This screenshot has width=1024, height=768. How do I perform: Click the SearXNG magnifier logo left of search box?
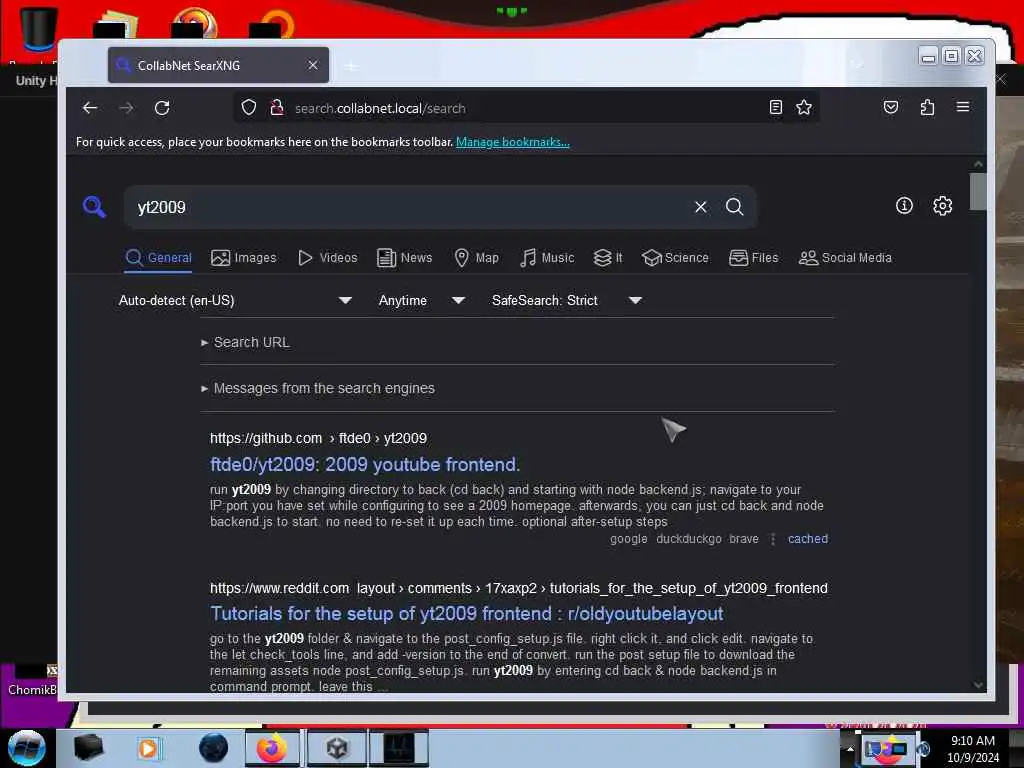pyautogui.click(x=95, y=206)
